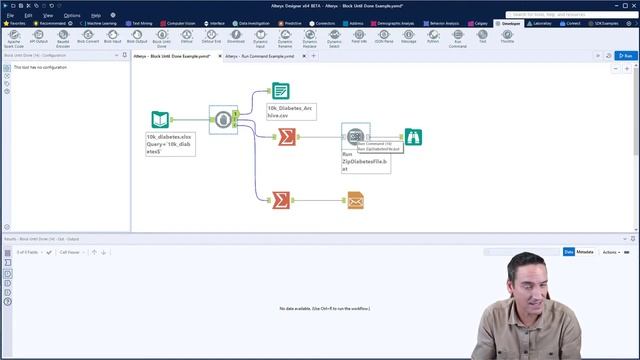
Task: Click the search for tools field
Action: pos(571,14)
